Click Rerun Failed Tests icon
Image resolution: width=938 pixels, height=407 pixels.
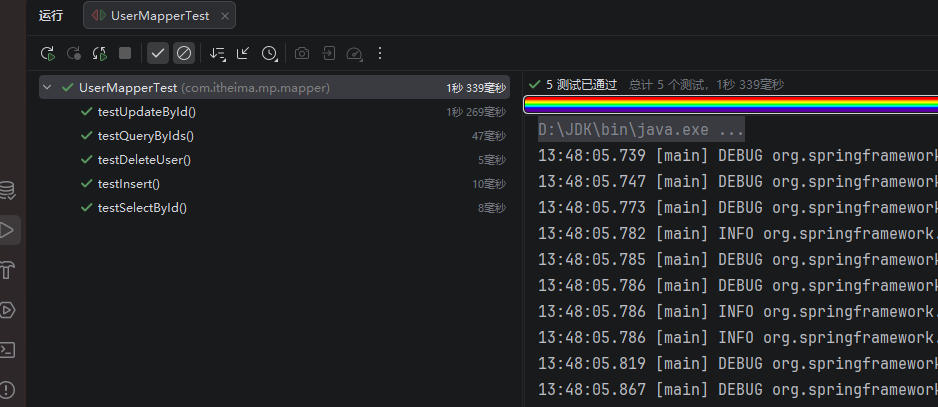74,53
